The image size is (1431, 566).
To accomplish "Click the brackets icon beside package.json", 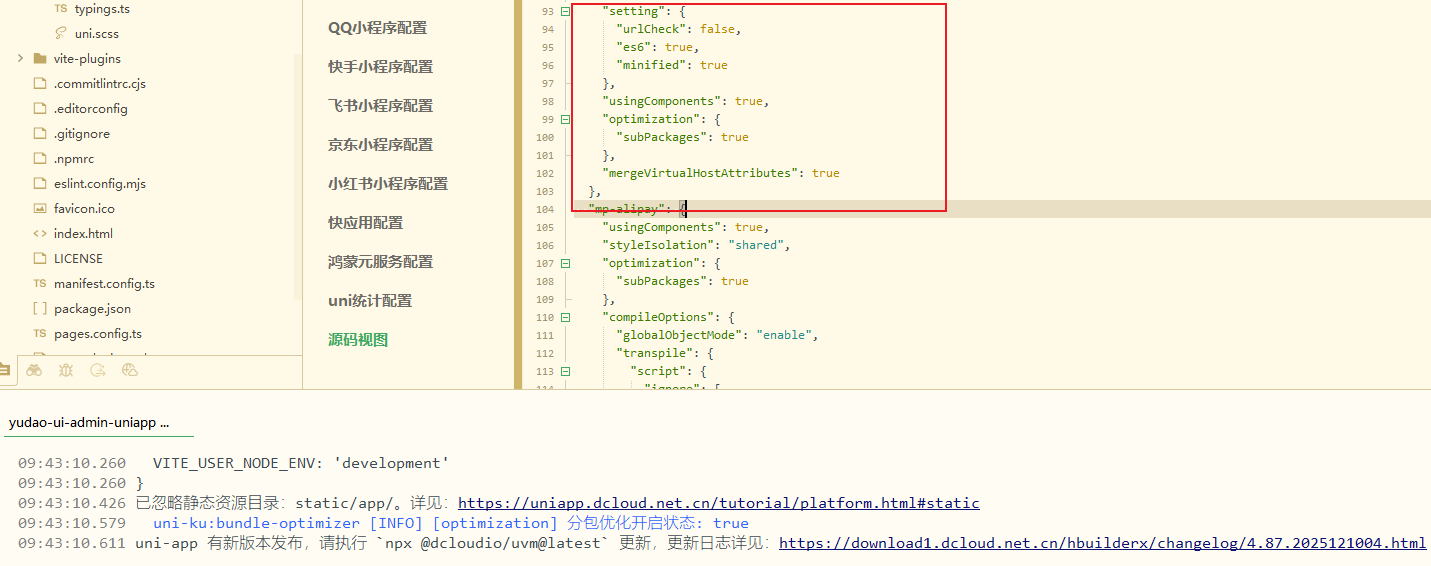I will tap(40, 309).
